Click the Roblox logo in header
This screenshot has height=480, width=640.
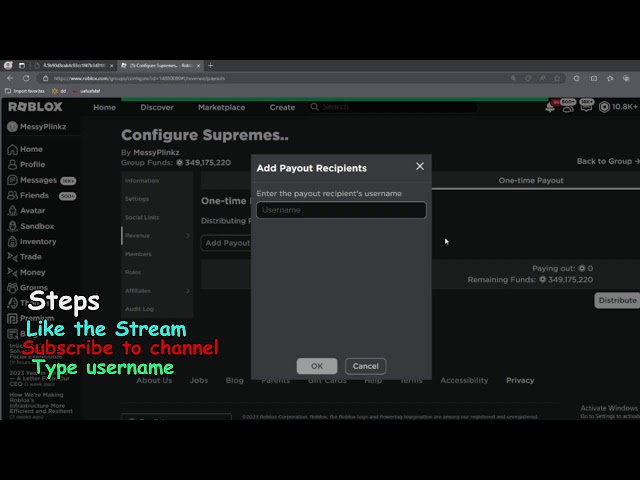tap(35, 107)
